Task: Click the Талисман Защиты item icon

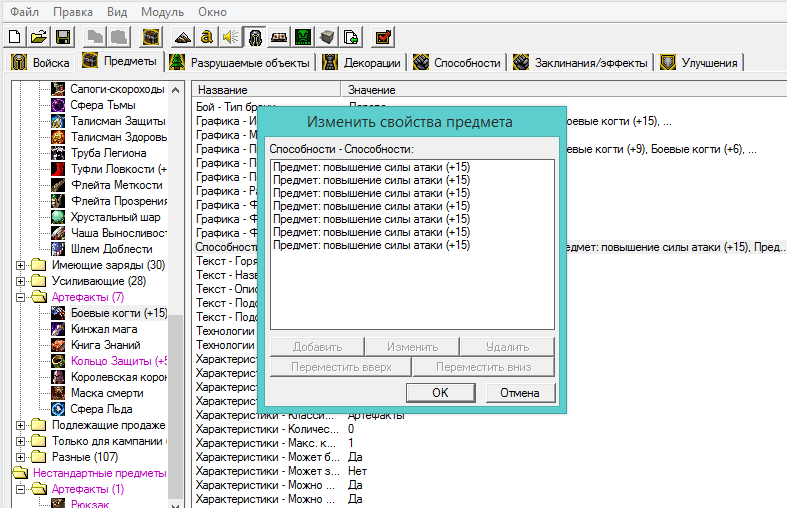Action: click(58, 121)
